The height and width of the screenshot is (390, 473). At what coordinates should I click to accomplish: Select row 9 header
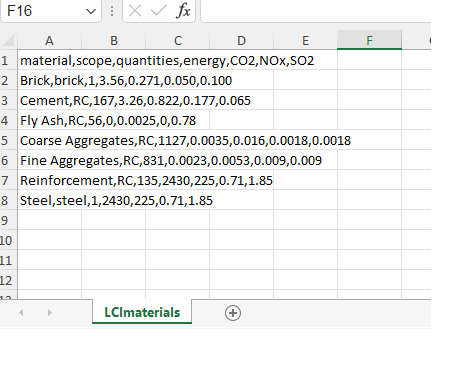[x=8, y=220]
